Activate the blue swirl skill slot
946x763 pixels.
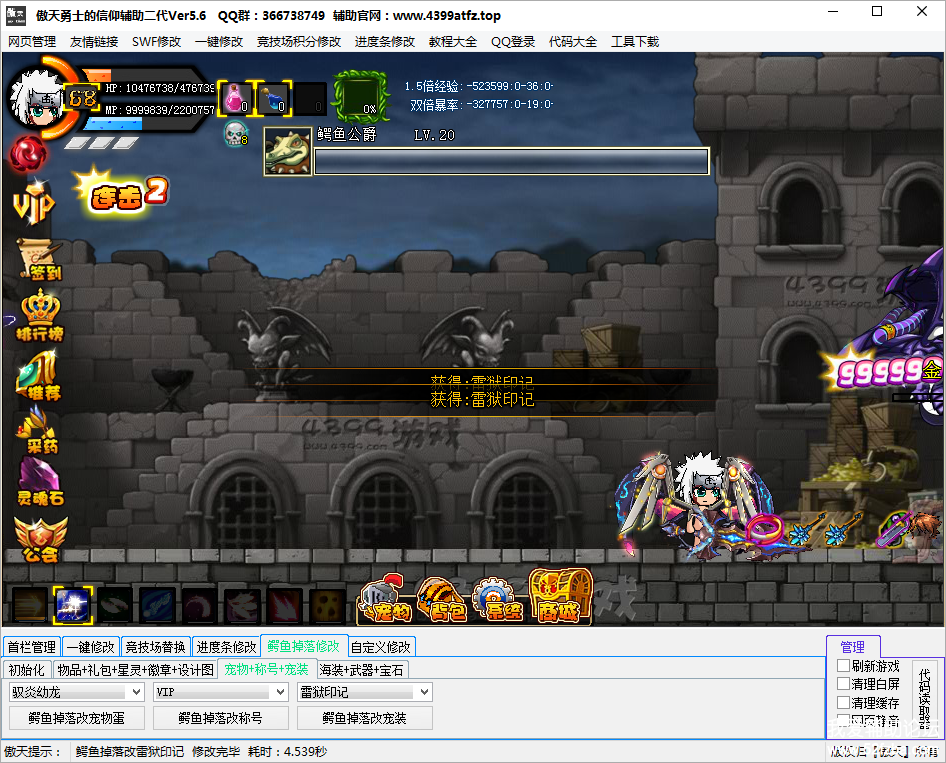pos(157,605)
